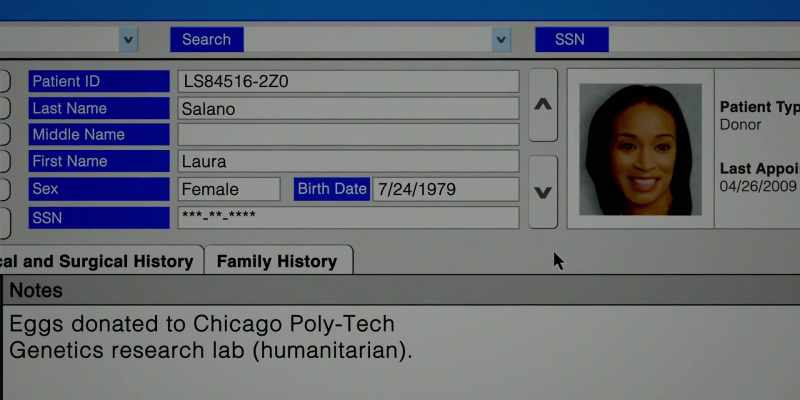Image resolution: width=800 pixels, height=400 pixels.
Task: Click the Patient Type value 'Donor'
Action: coord(740,125)
